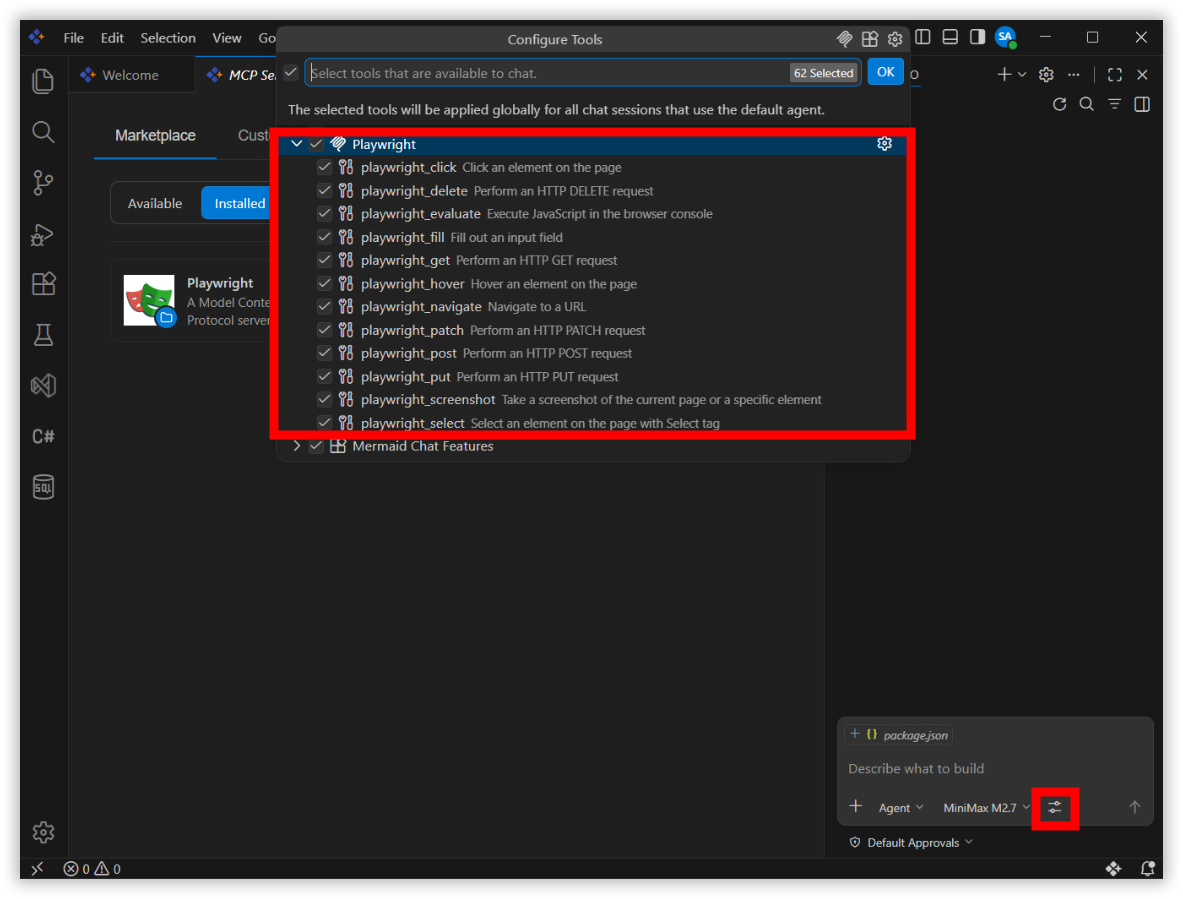Open the Testing flask view
The width and height of the screenshot is (1183, 899).
click(43, 335)
